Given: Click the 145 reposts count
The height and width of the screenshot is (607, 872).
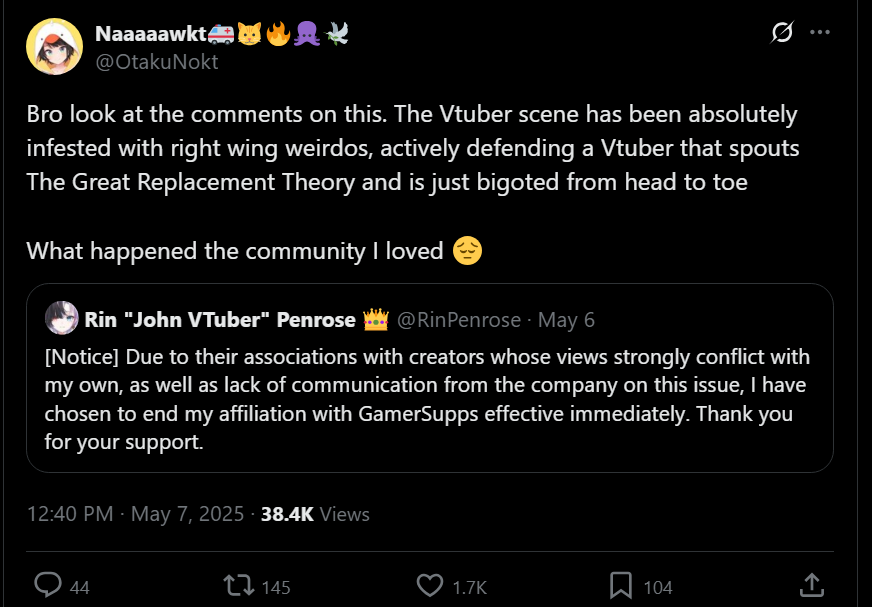Looking at the screenshot, I should [275, 587].
